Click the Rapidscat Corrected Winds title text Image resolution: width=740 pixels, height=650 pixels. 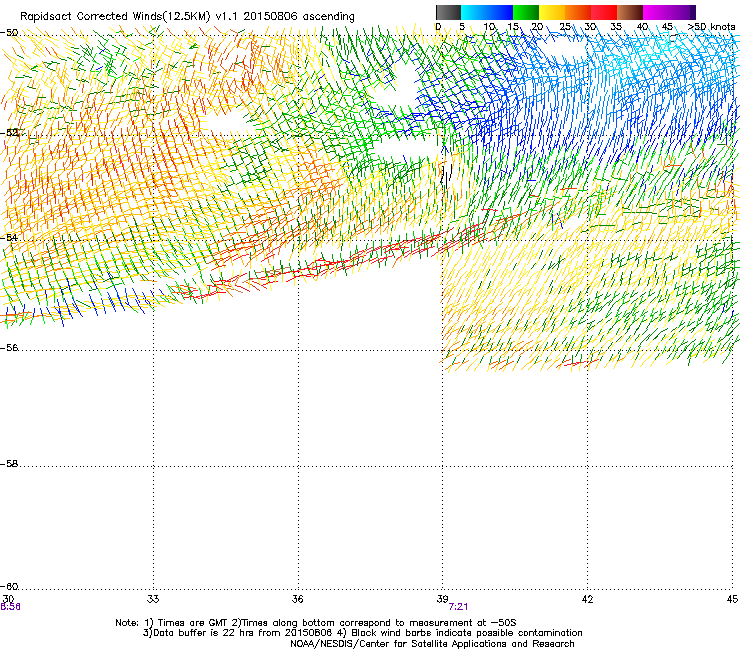click(187, 17)
